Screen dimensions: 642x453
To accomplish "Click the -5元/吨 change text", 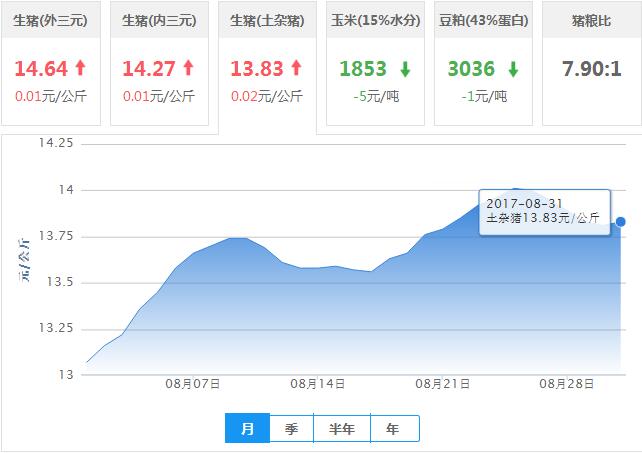I will coord(376,96).
